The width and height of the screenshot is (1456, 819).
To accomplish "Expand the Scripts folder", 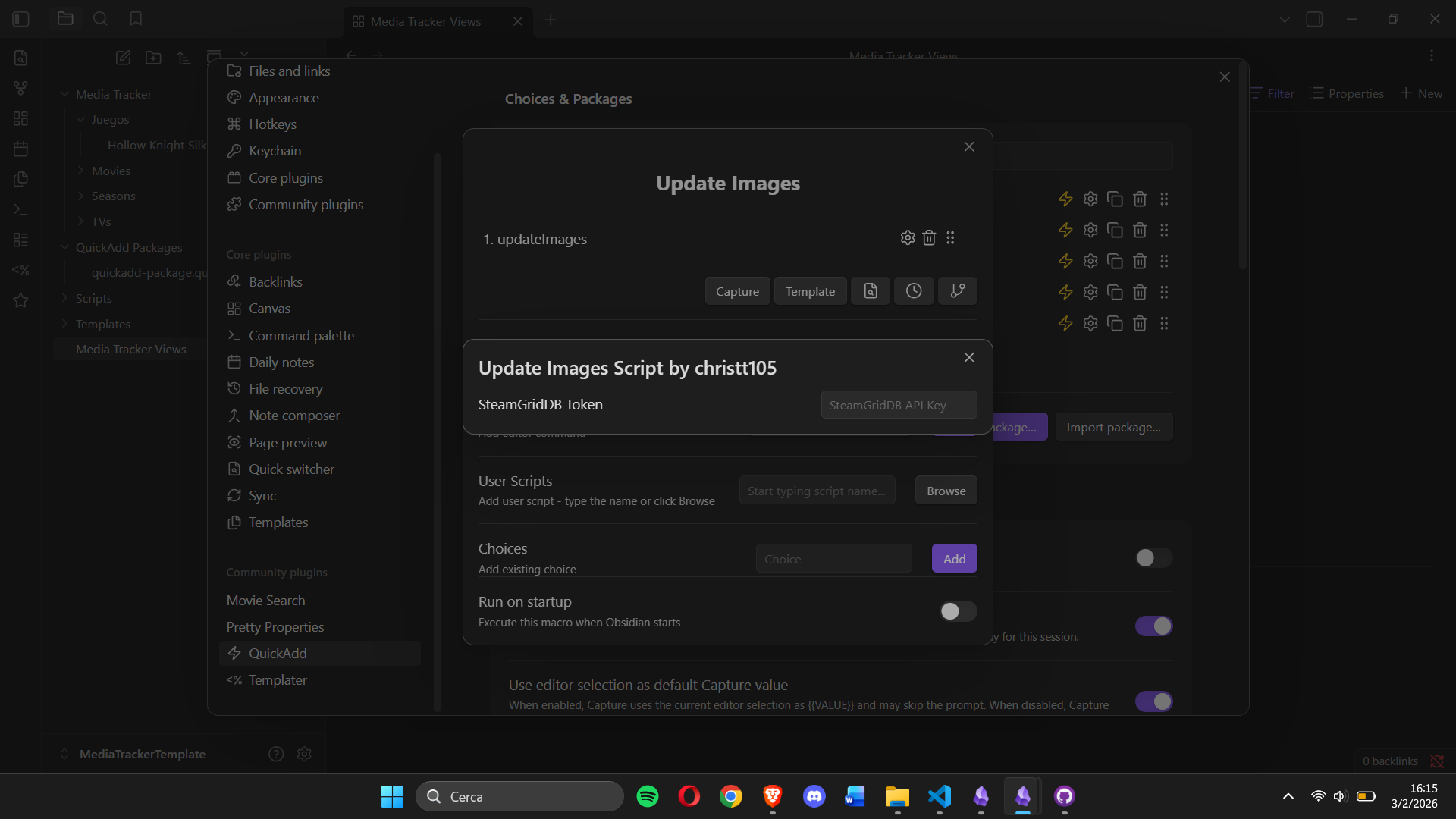I will click(x=65, y=298).
